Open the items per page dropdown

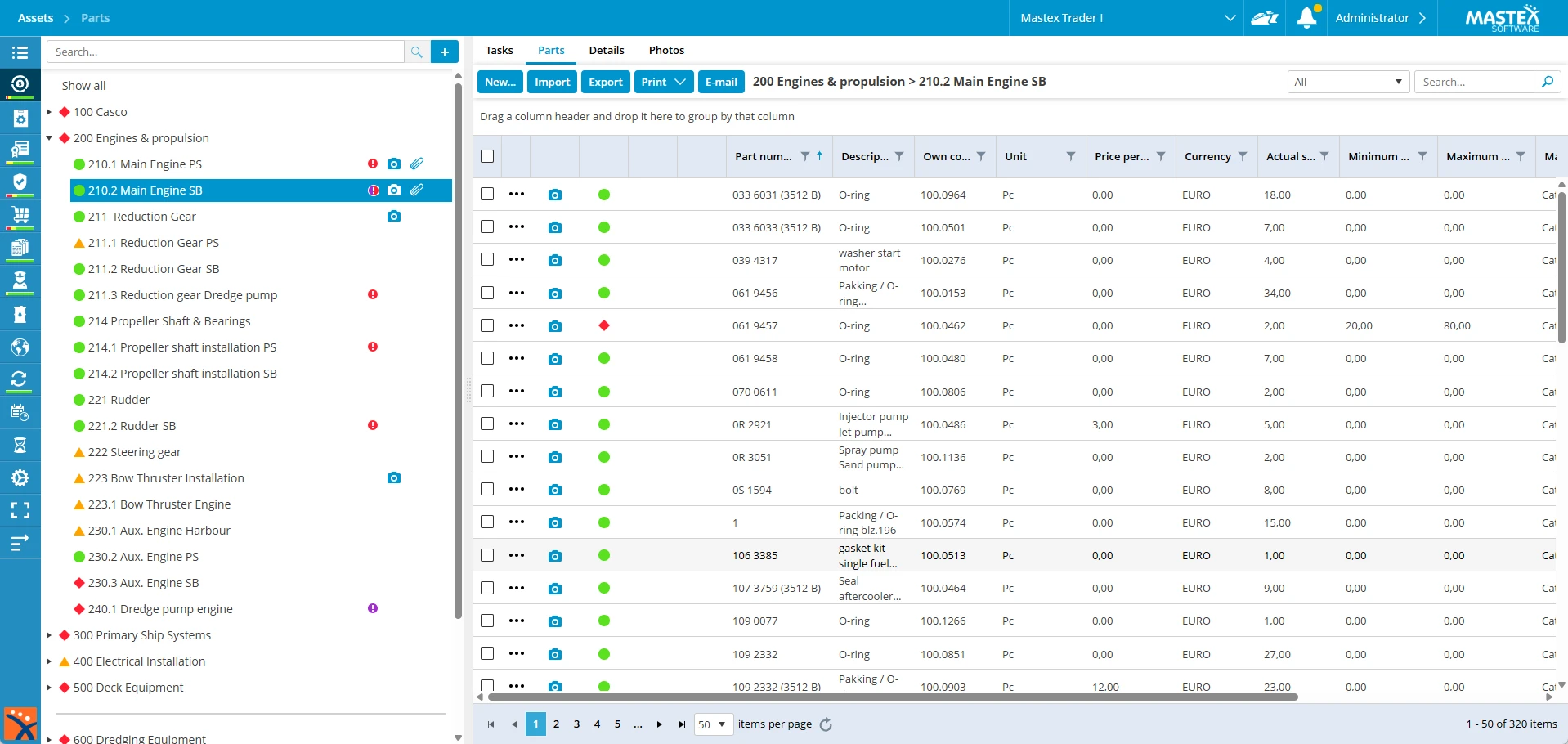713,724
